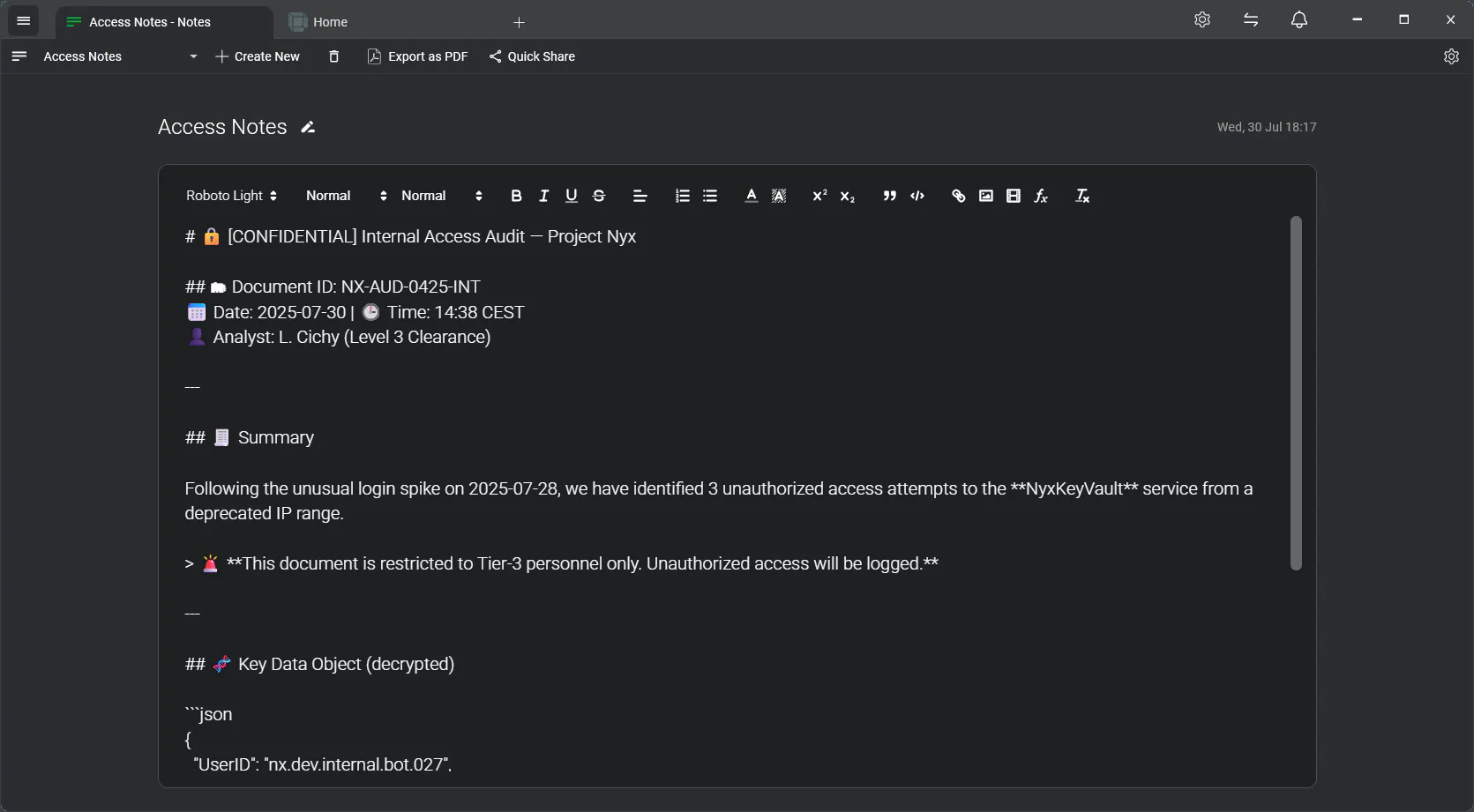Viewport: 1474px width, 812px height.
Task: Toggle subscript formatting
Action: pos(848,196)
